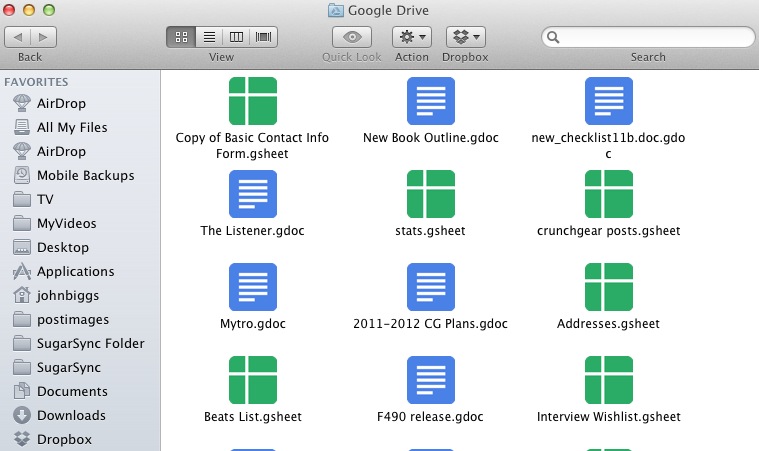The image size is (759, 451).
Task: Go forward using the right arrow button
Action: tap(44, 37)
